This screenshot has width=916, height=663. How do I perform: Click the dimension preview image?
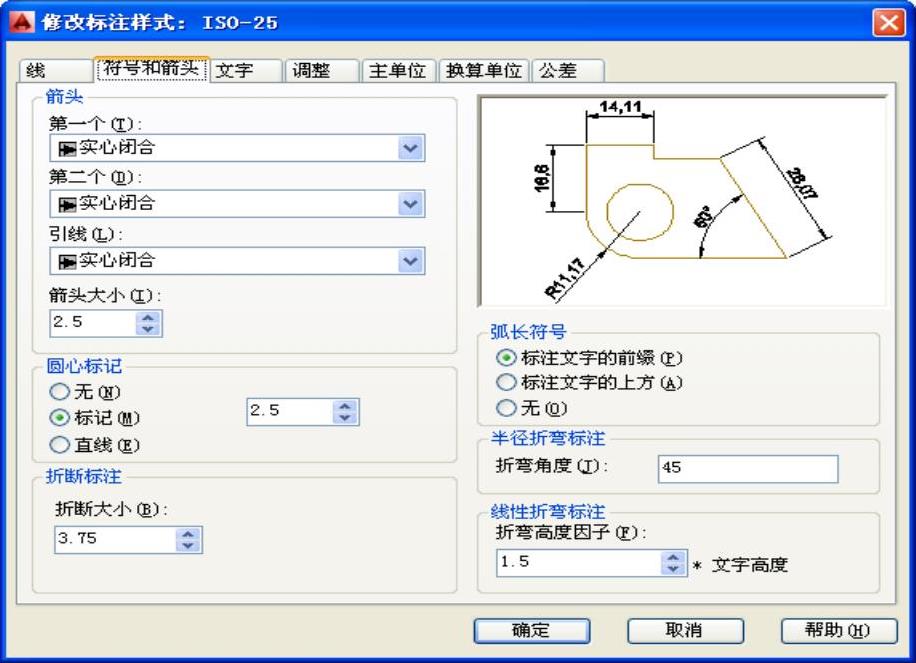(x=683, y=201)
